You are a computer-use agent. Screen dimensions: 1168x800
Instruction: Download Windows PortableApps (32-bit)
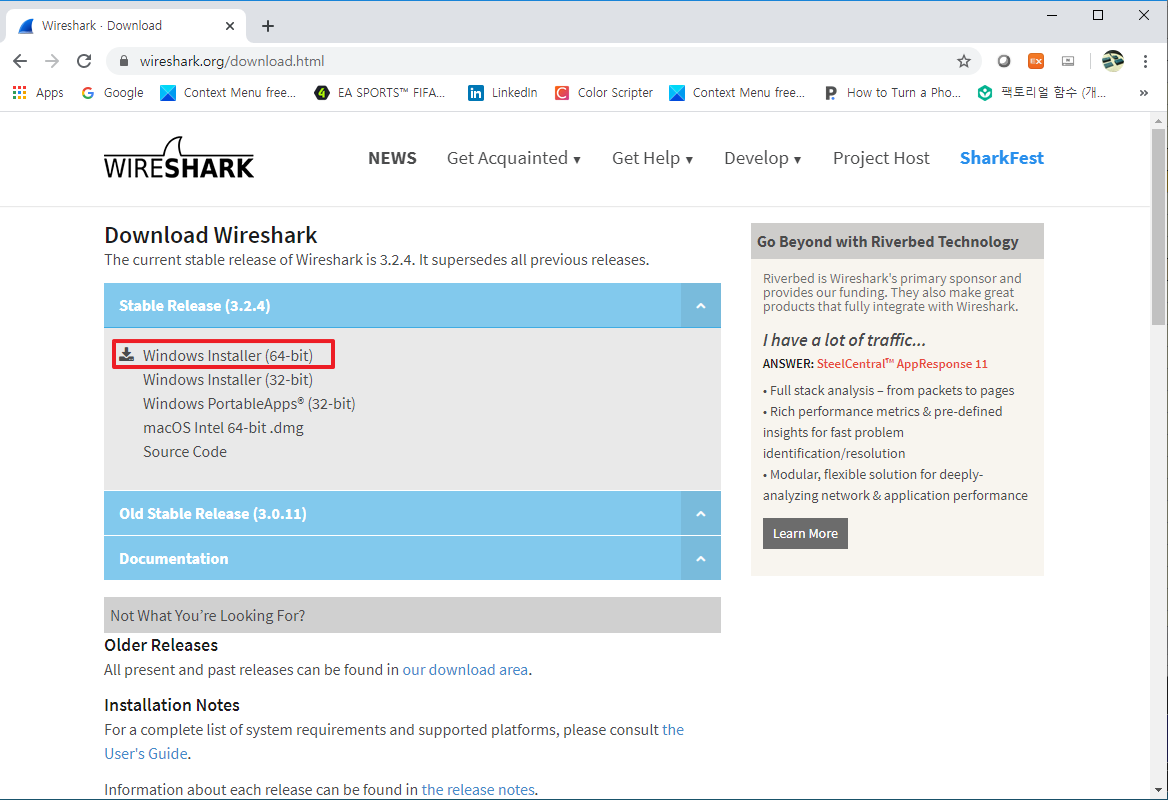pyautogui.click(x=249, y=404)
